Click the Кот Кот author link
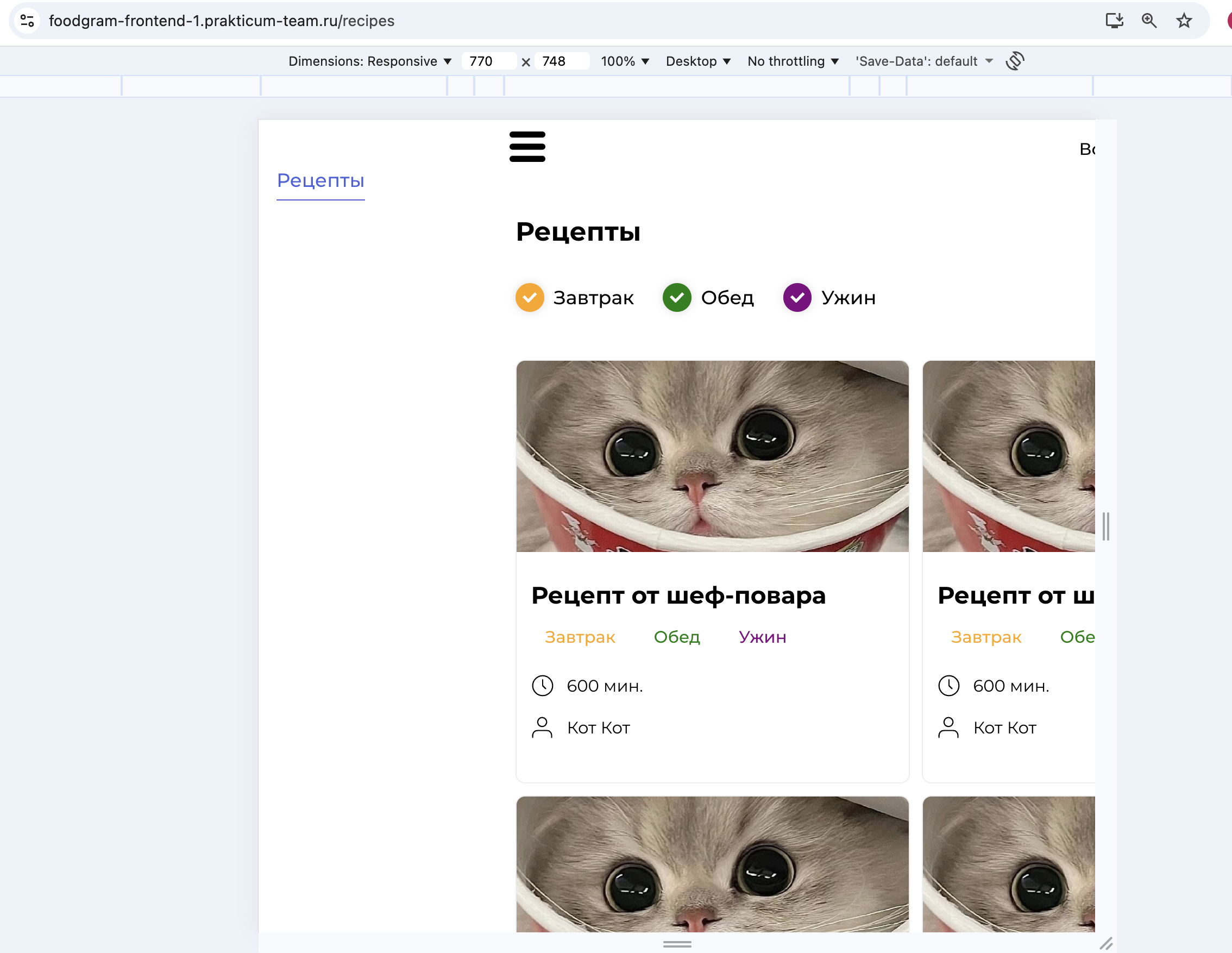 click(598, 728)
